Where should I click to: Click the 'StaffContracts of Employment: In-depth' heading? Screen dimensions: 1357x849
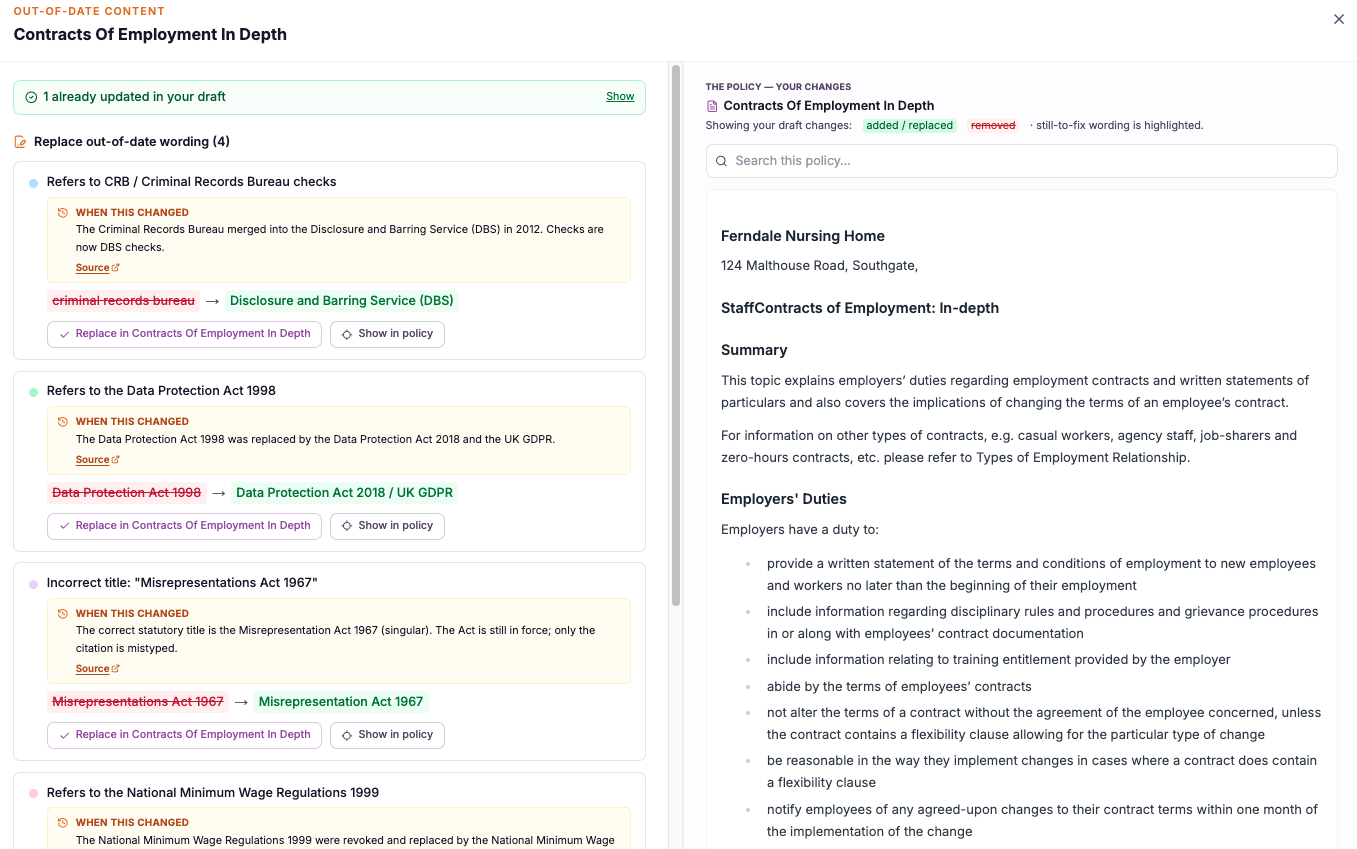tap(860, 308)
